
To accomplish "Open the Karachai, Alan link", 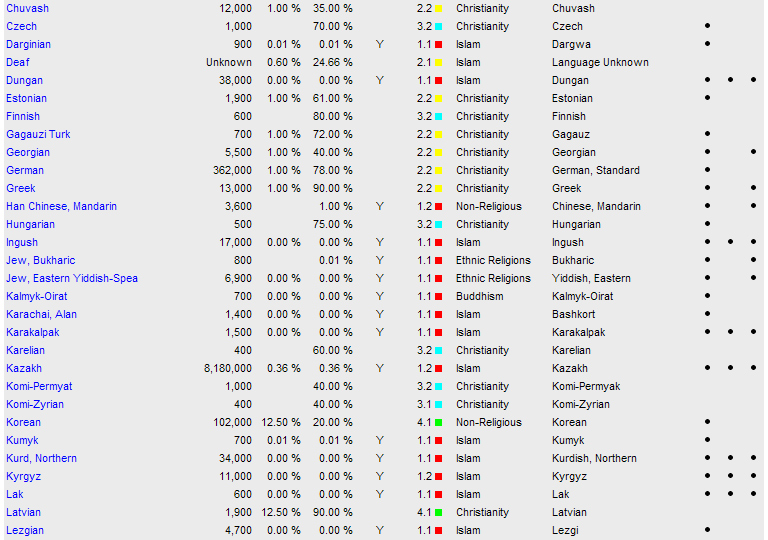I will 42,315.
